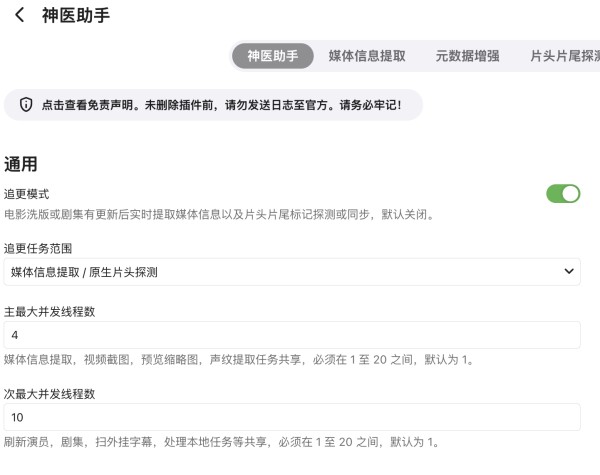
Task: Open the 元数据增强 tab
Action: coord(467,57)
